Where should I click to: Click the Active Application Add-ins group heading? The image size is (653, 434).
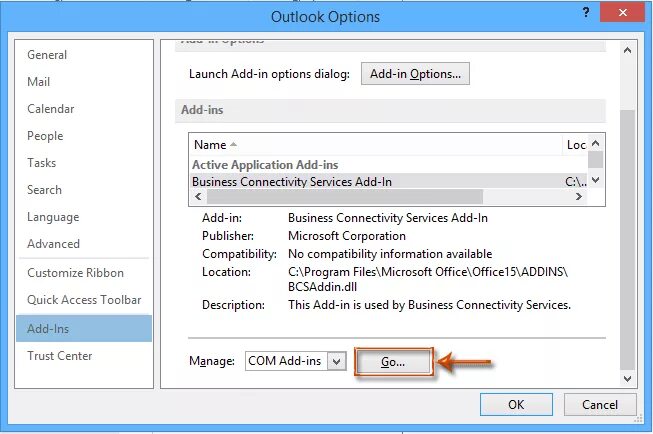coord(265,165)
